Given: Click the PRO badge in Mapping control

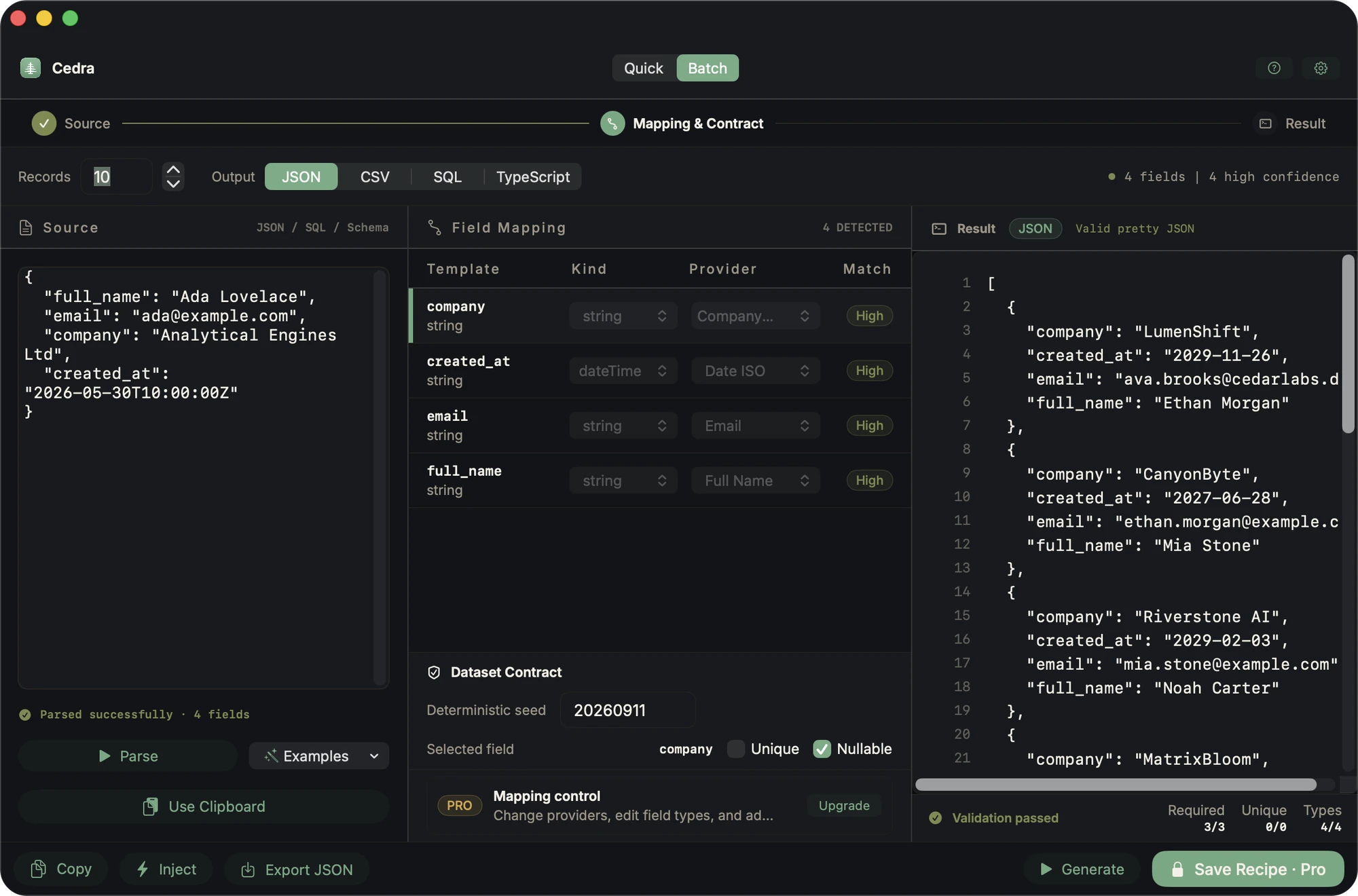Looking at the screenshot, I should [x=460, y=806].
